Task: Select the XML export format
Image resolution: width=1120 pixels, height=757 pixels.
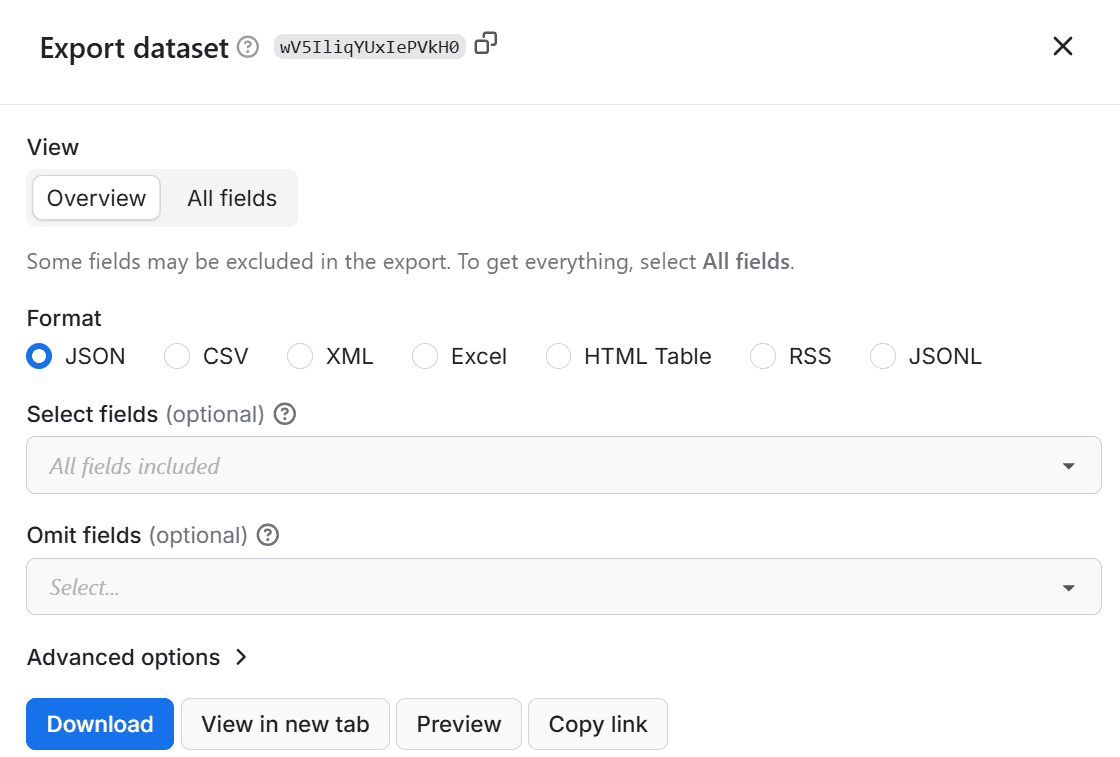Action: (x=300, y=356)
